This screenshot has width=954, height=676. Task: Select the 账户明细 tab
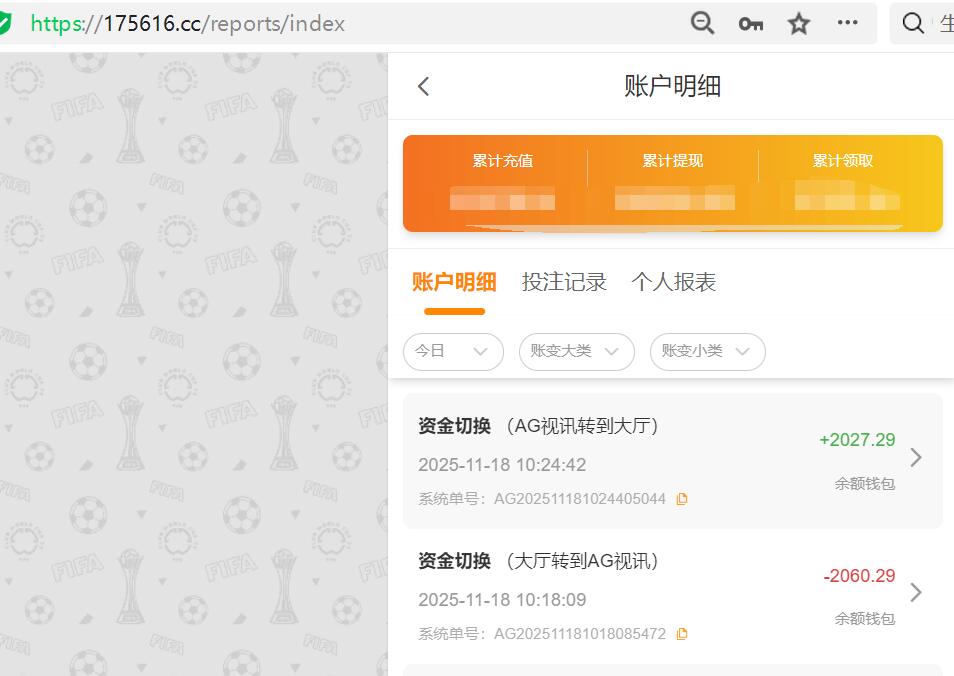(454, 282)
